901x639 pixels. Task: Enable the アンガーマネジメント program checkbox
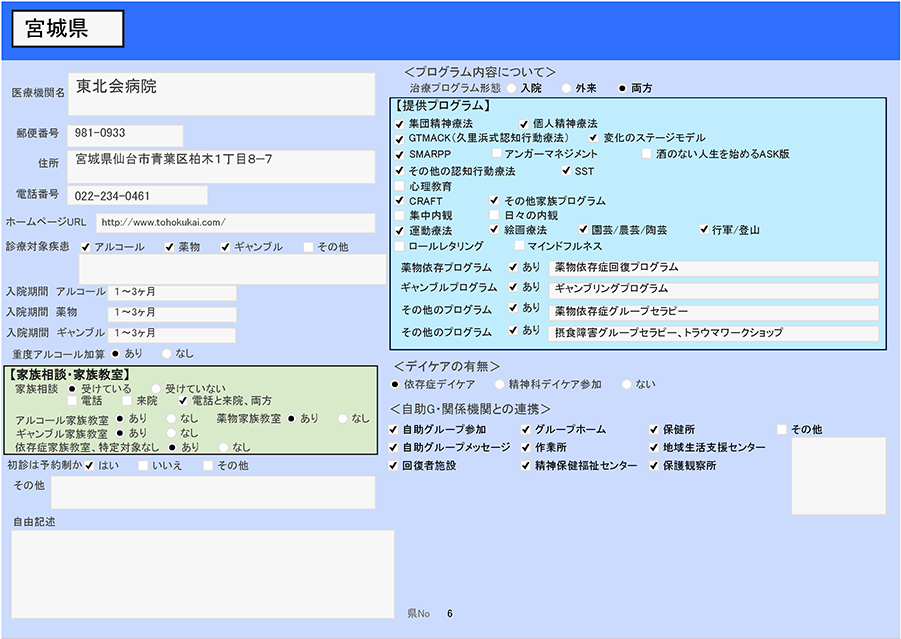[x=497, y=154]
